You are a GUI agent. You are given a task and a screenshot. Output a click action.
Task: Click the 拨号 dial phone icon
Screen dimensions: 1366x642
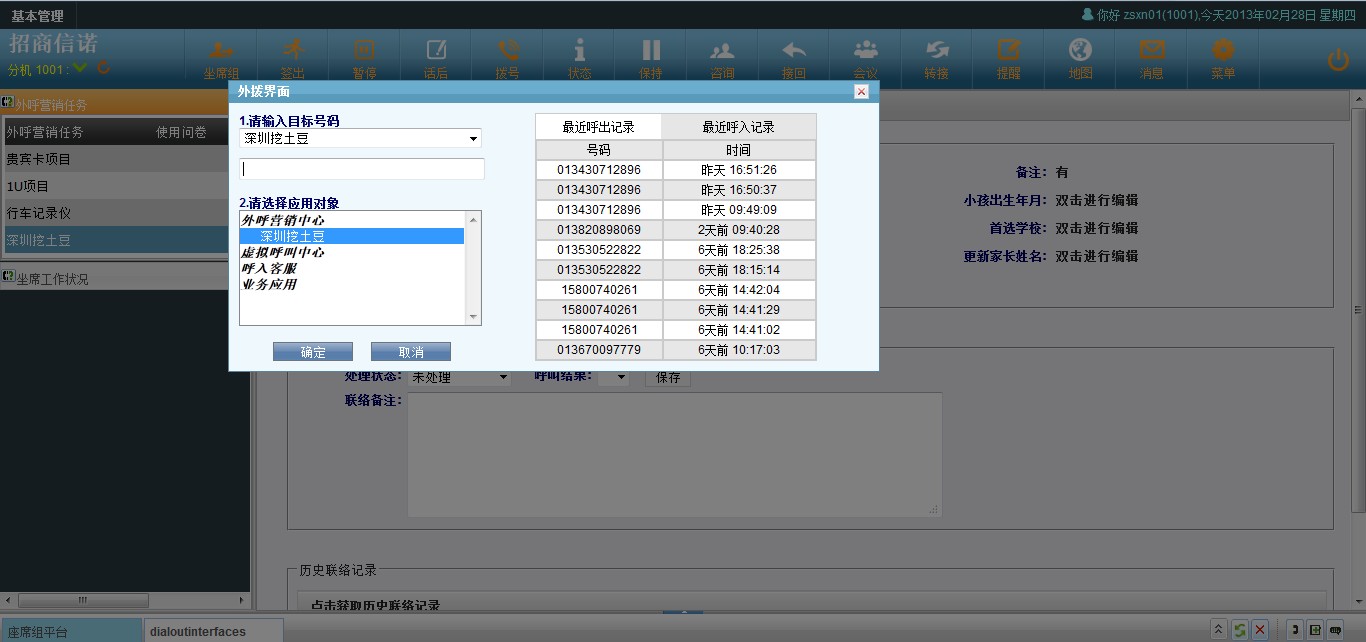(x=507, y=57)
